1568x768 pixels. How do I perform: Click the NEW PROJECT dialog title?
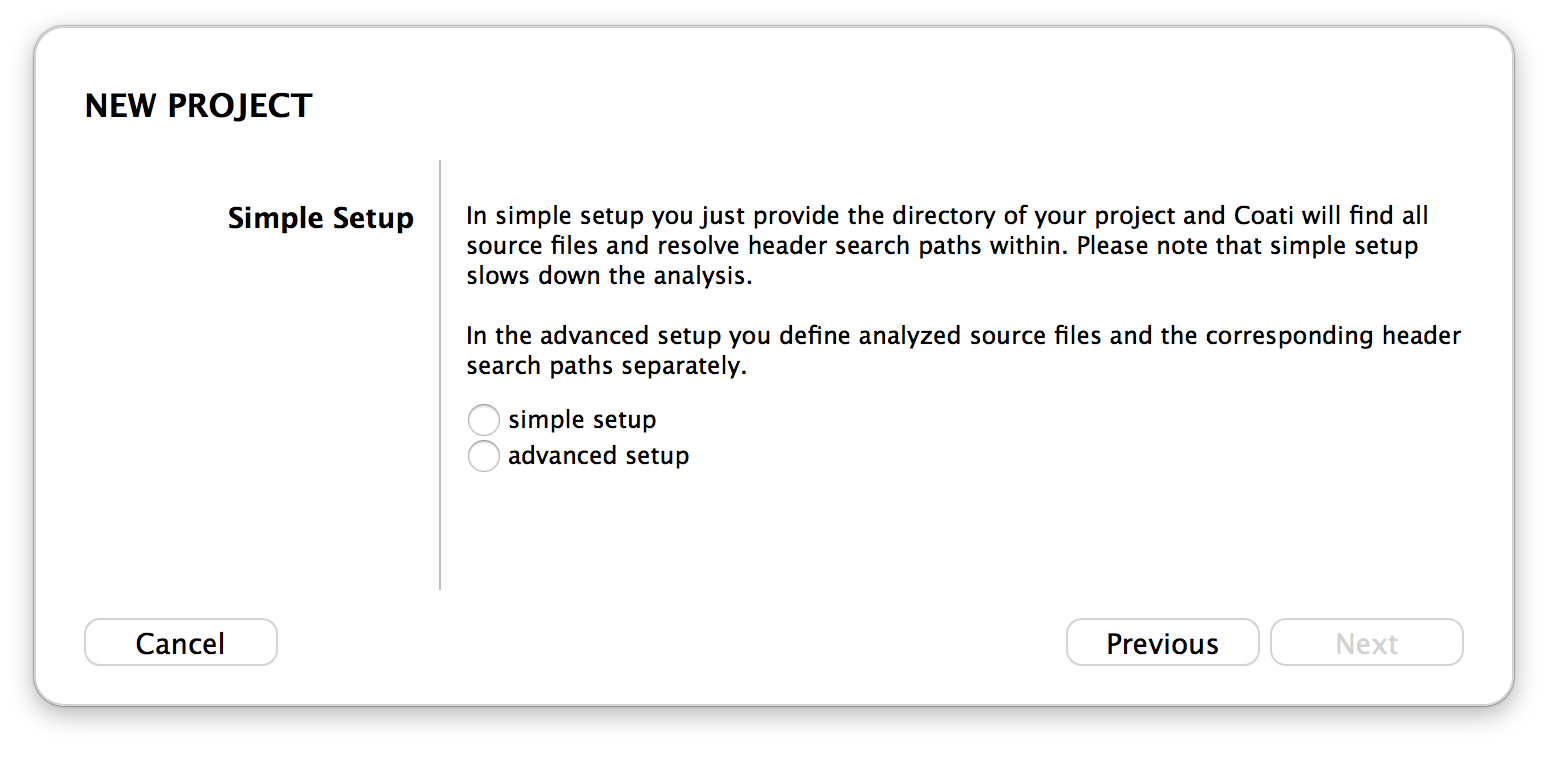pos(198,106)
